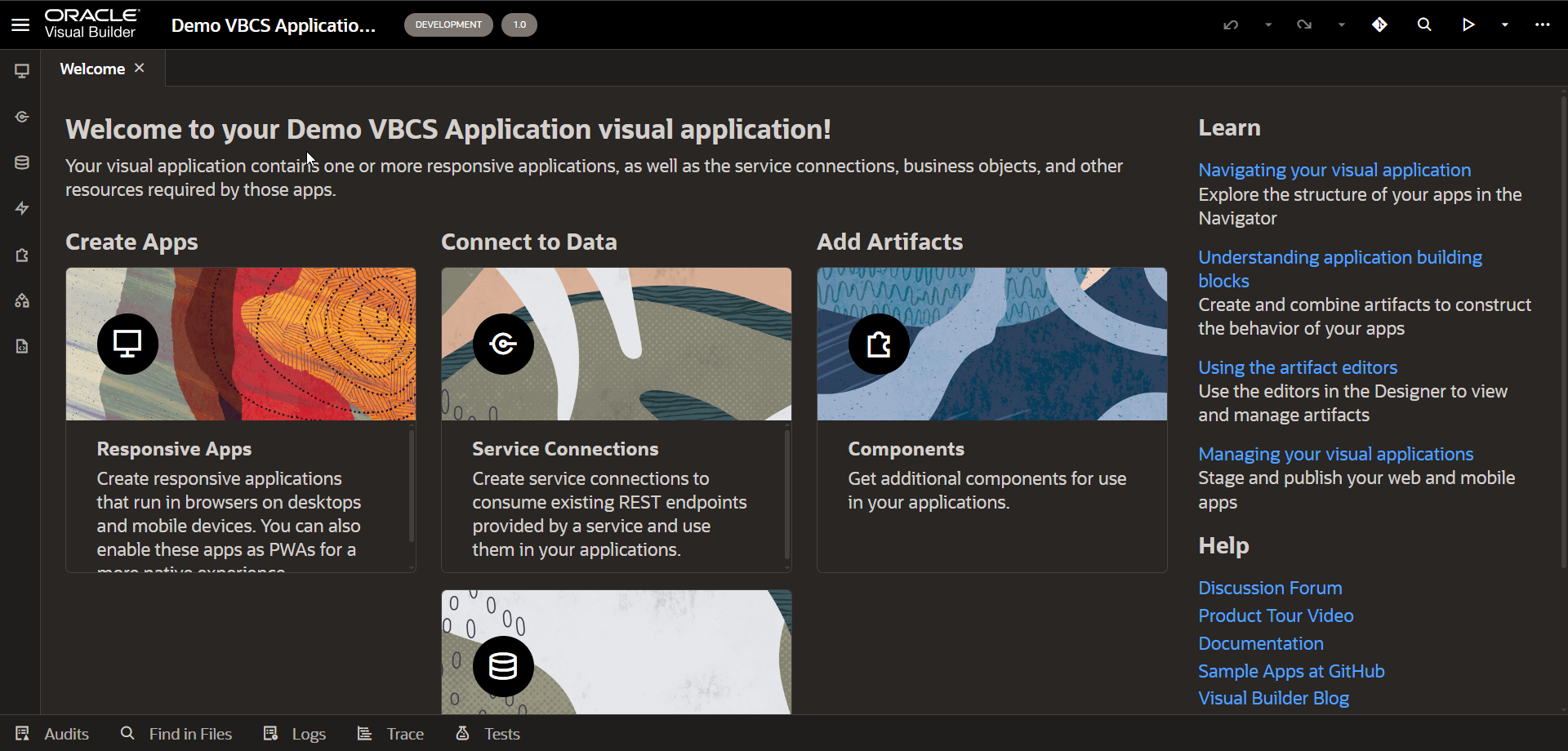Open the hamburger navigation menu
The width and height of the screenshot is (1568, 751).
[20, 25]
